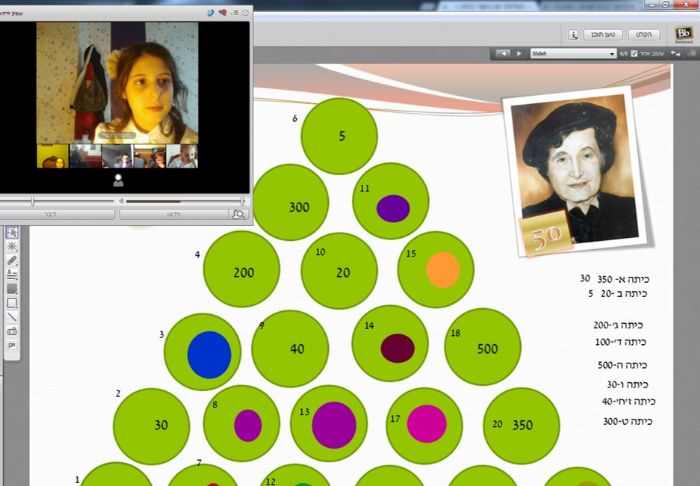Click the red heart icon in video panel

coord(222,13)
